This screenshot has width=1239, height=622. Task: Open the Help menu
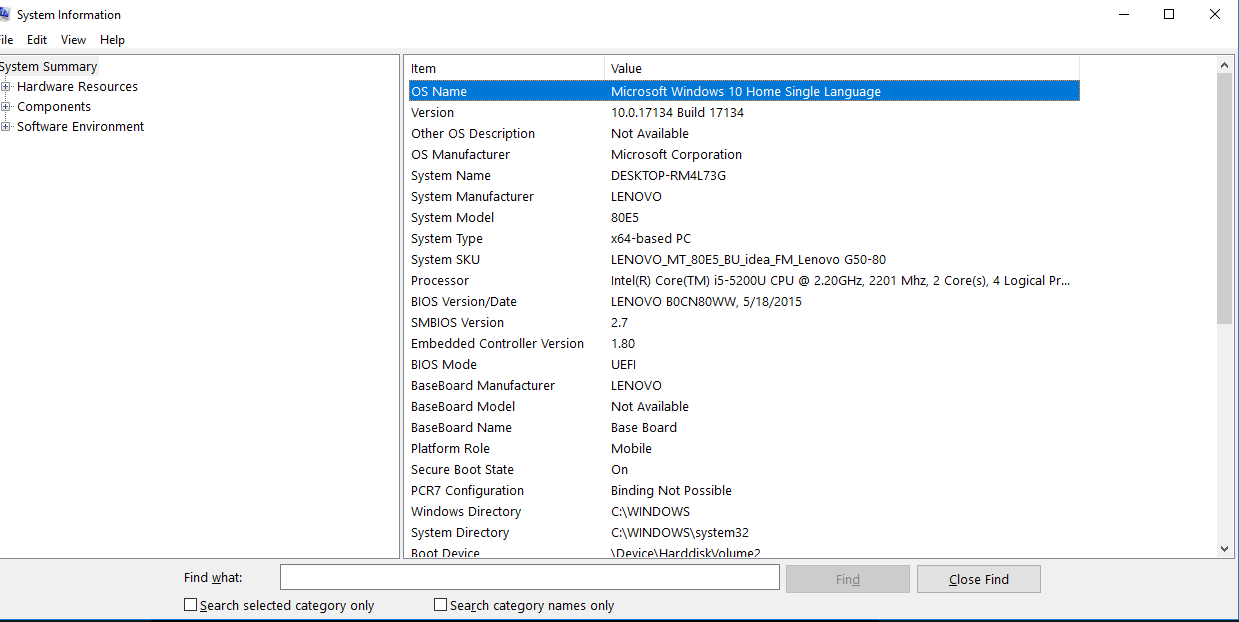tap(112, 40)
